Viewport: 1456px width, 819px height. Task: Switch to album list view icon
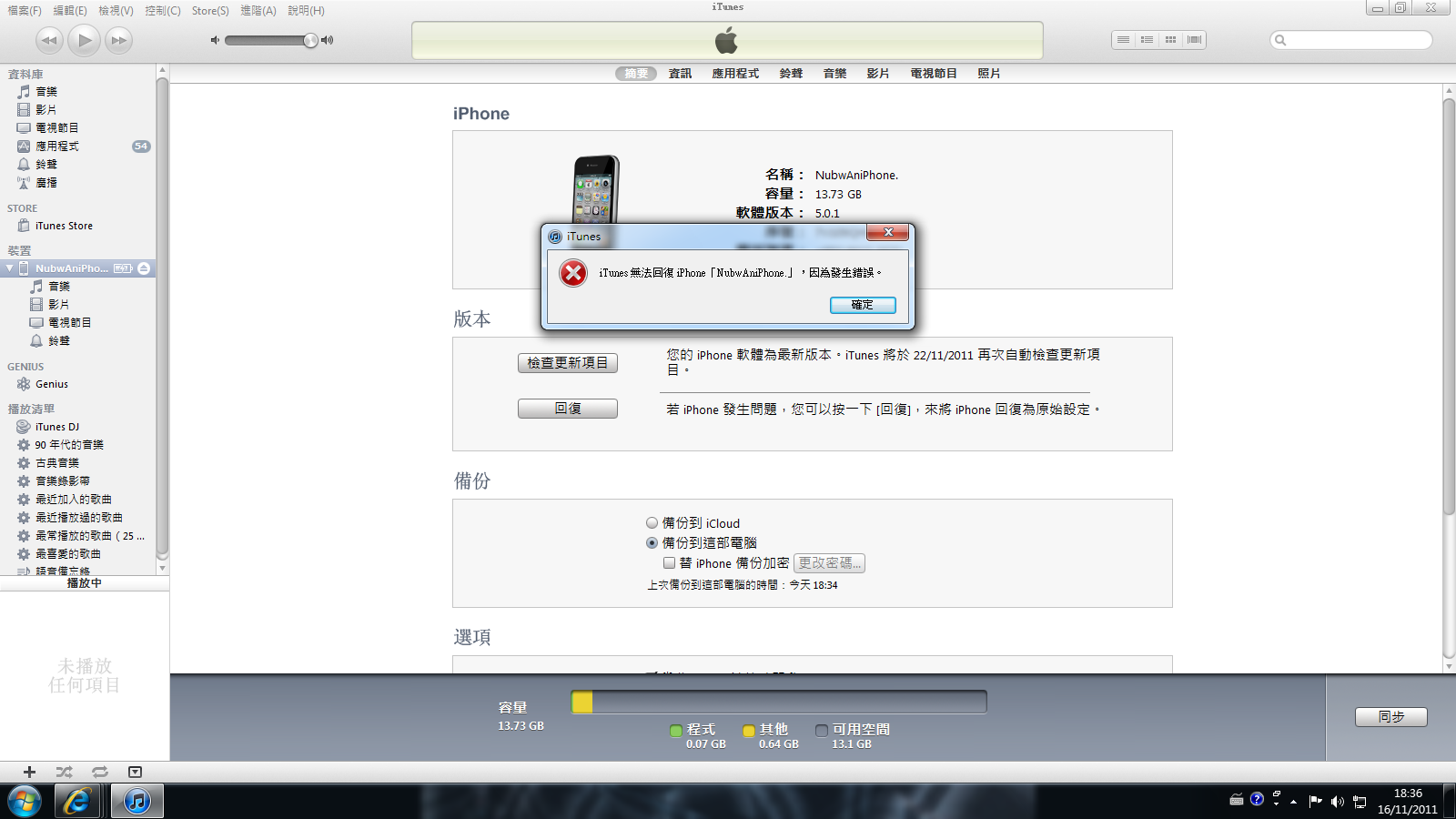[1147, 40]
